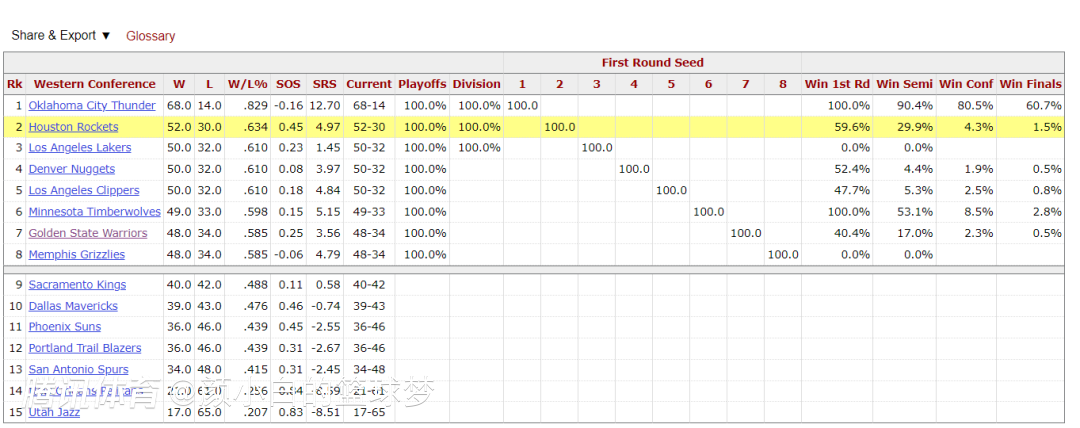Open Los Angeles Clippers team link

(84, 190)
